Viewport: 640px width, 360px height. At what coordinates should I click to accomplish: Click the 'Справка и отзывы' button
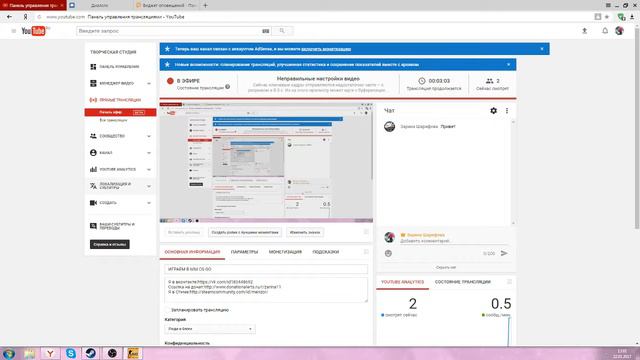tap(109, 244)
